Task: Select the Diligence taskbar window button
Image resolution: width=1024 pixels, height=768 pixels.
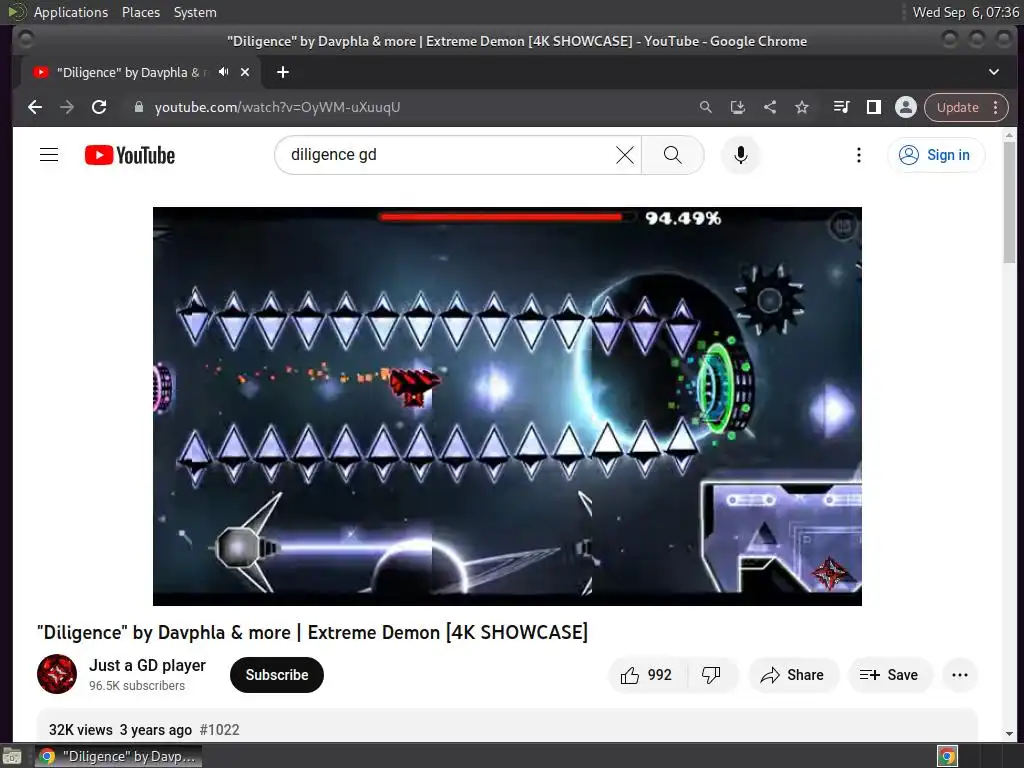Action: [x=118, y=756]
